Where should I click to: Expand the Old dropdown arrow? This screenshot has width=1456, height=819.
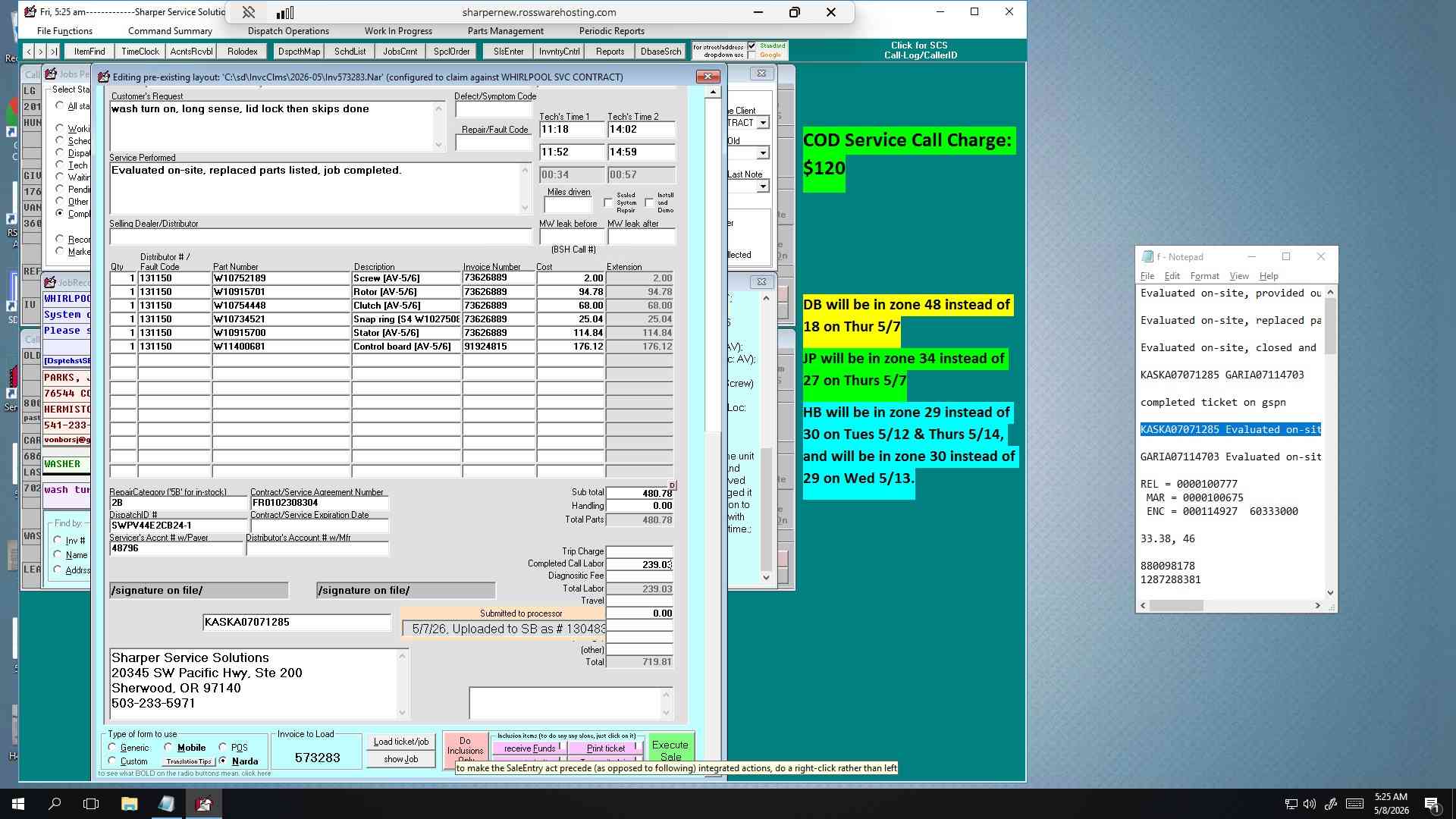[x=763, y=153]
